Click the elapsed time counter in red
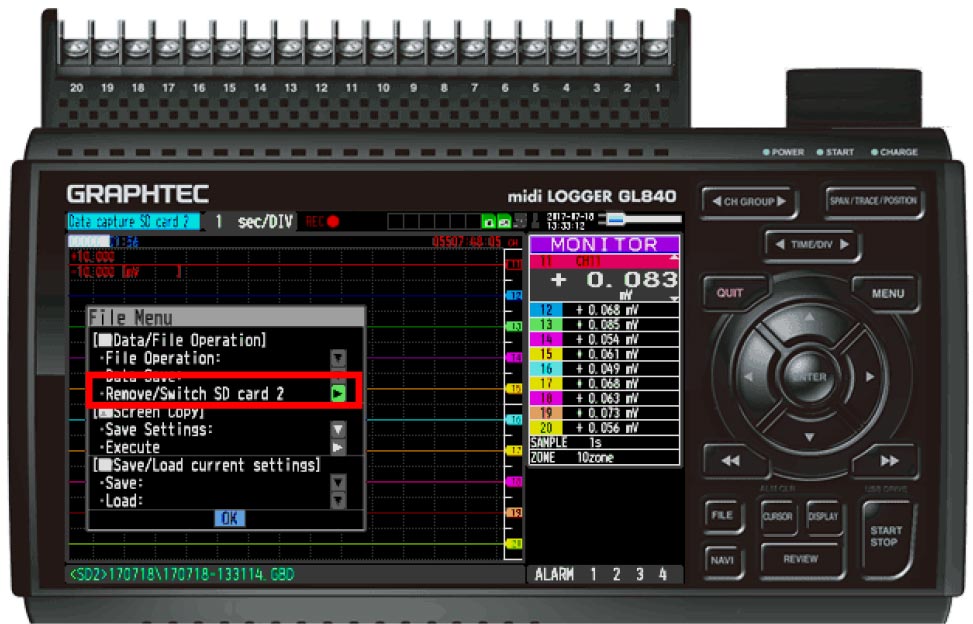 coord(465,241)
